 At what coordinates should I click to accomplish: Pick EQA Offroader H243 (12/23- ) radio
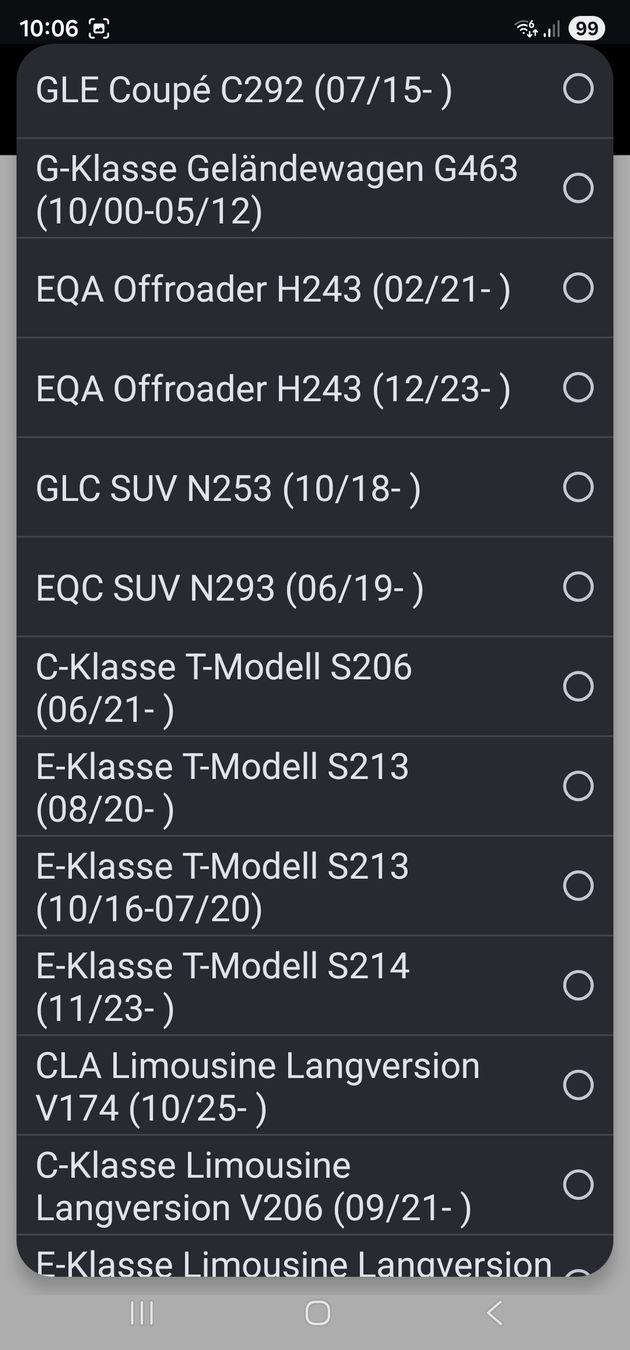[578, 387]
